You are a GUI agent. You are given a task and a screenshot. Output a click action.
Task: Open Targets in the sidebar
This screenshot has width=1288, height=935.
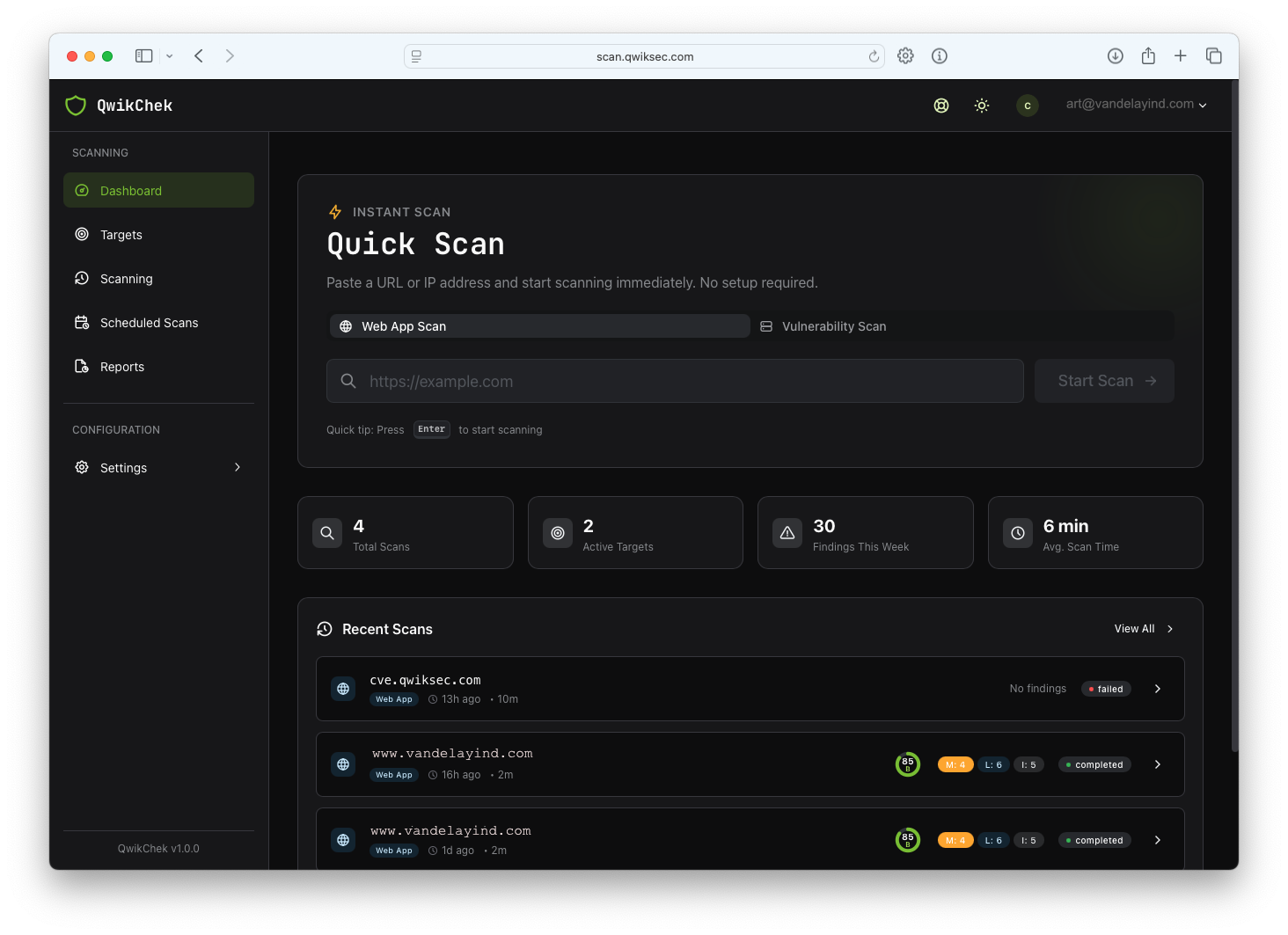point(121,235)
